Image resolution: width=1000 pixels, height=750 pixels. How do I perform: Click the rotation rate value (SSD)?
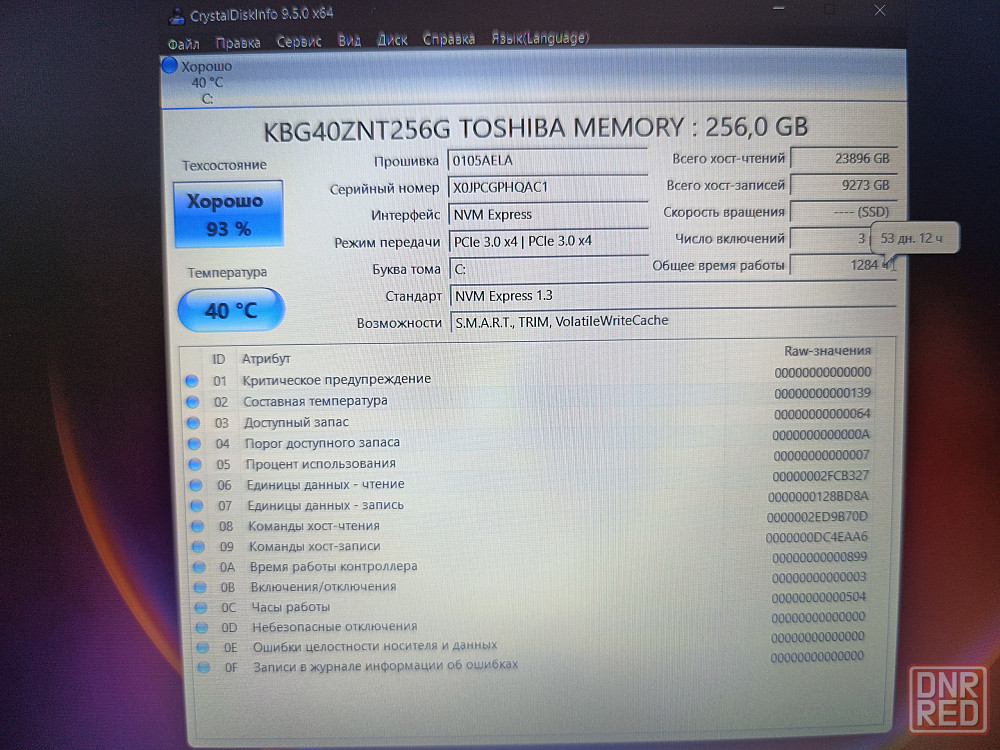tap(844, 212)
